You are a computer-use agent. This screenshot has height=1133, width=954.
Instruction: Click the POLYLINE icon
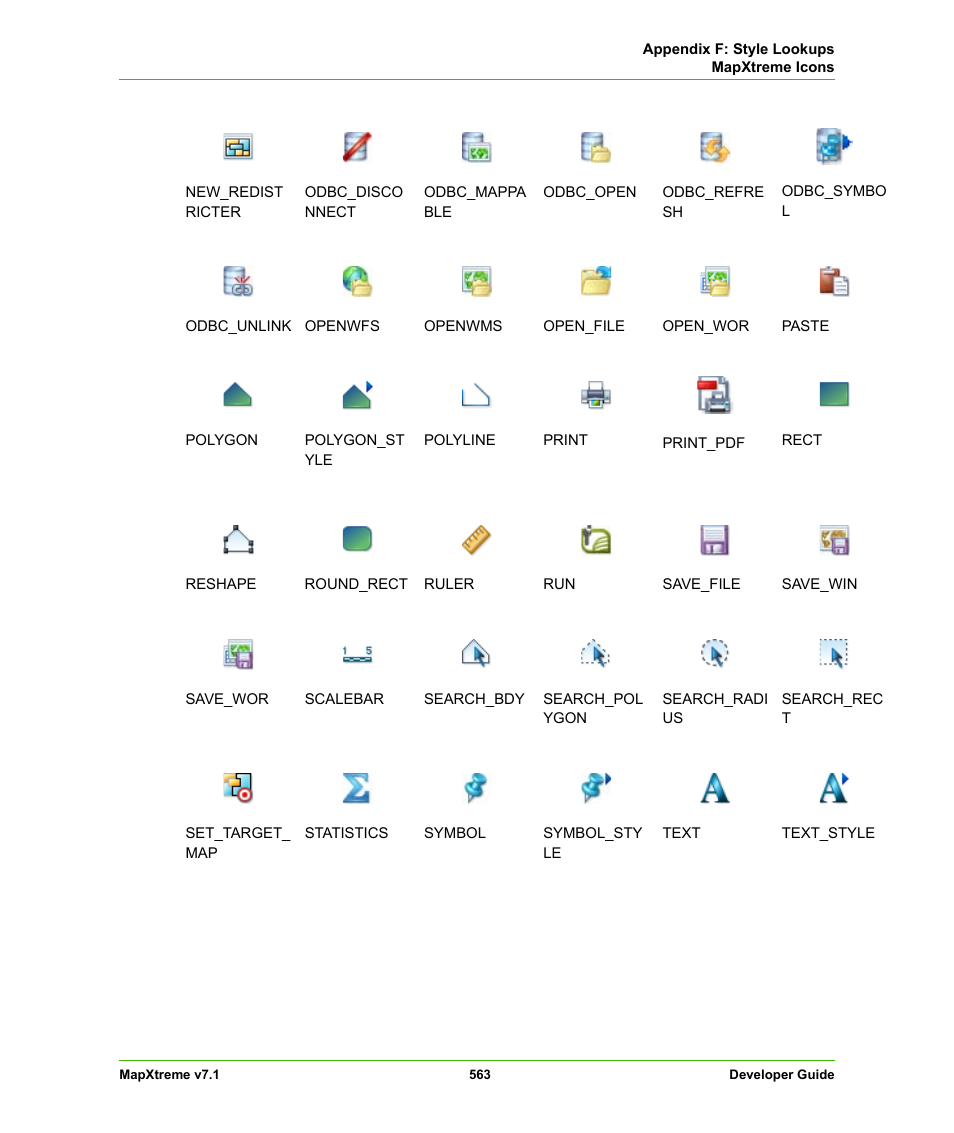476,395
